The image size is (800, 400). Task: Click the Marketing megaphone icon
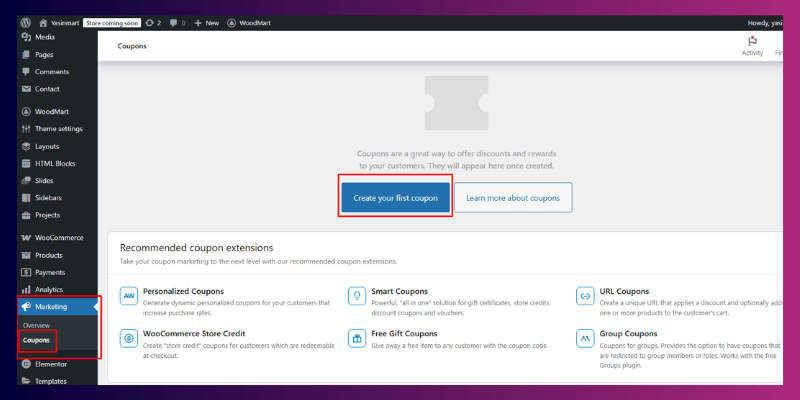27,307
